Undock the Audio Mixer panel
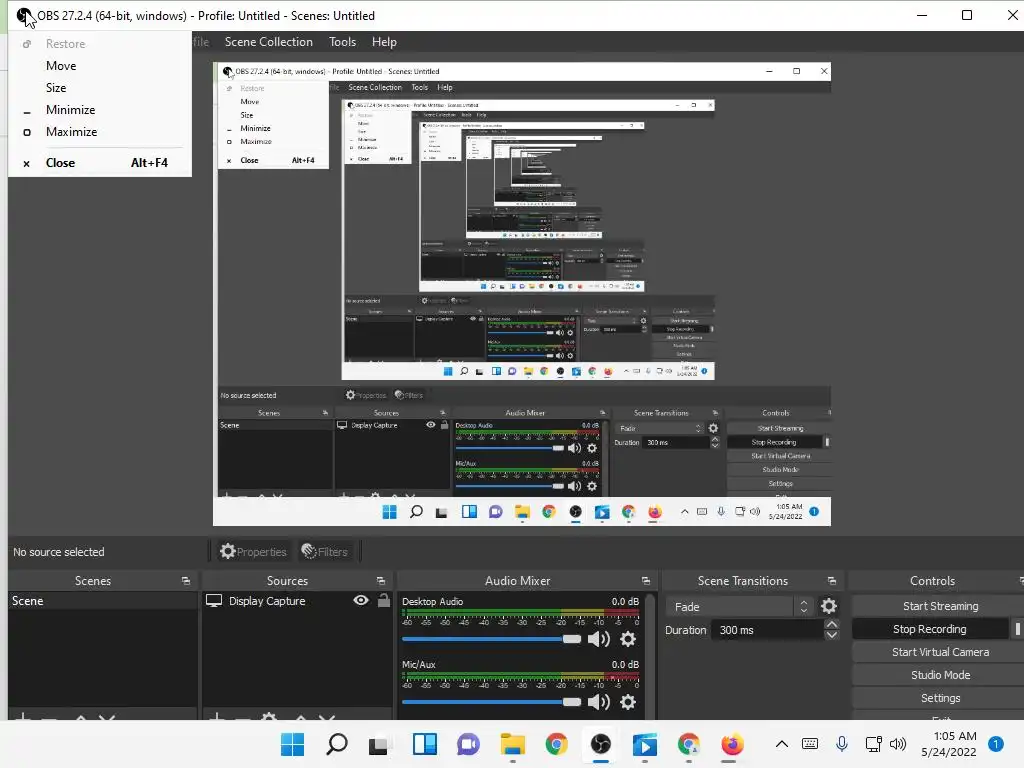The image size is (1024, 768). [x=646, y=581]
